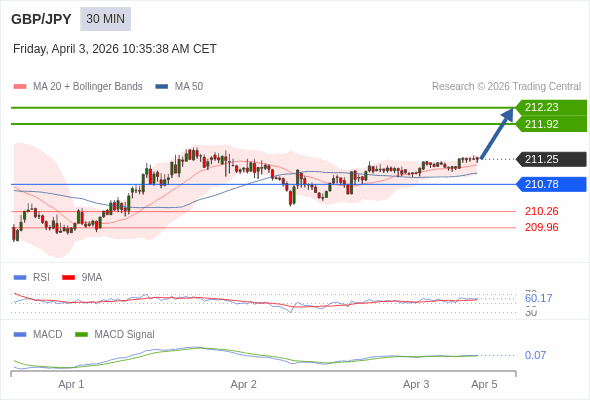Click the MACD legend label

(48, 335)
